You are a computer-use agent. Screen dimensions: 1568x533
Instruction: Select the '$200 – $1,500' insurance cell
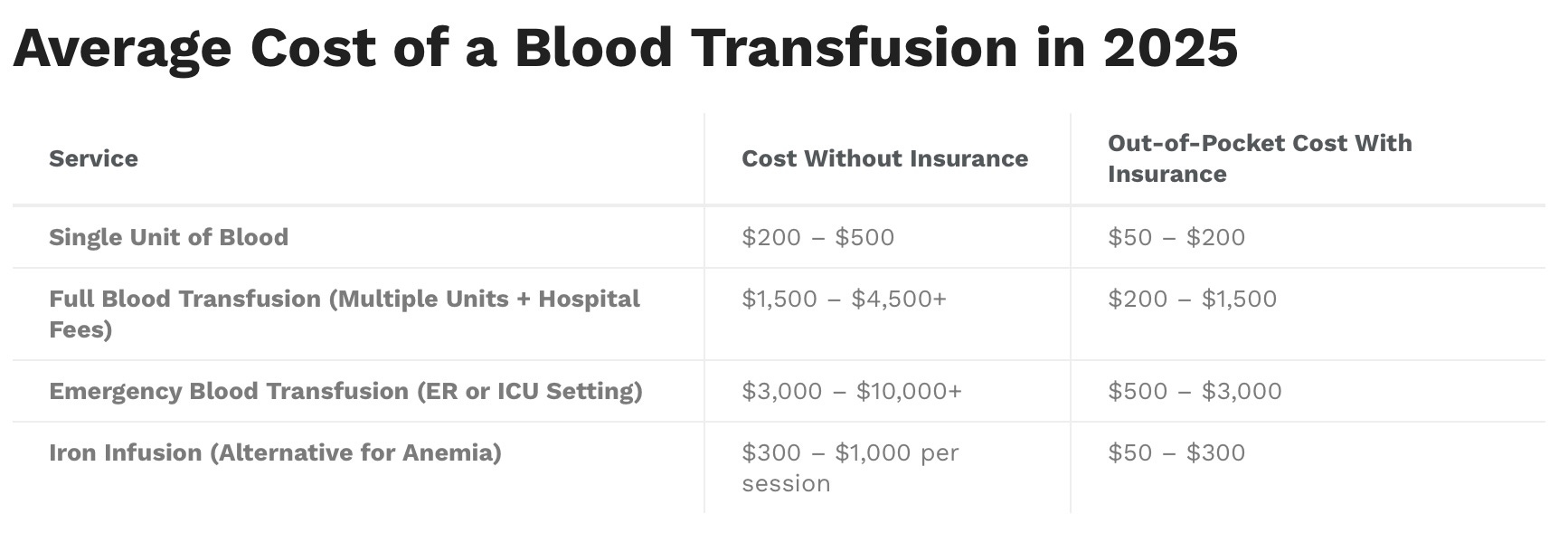pyautogui.click(x=1192, y=299)
